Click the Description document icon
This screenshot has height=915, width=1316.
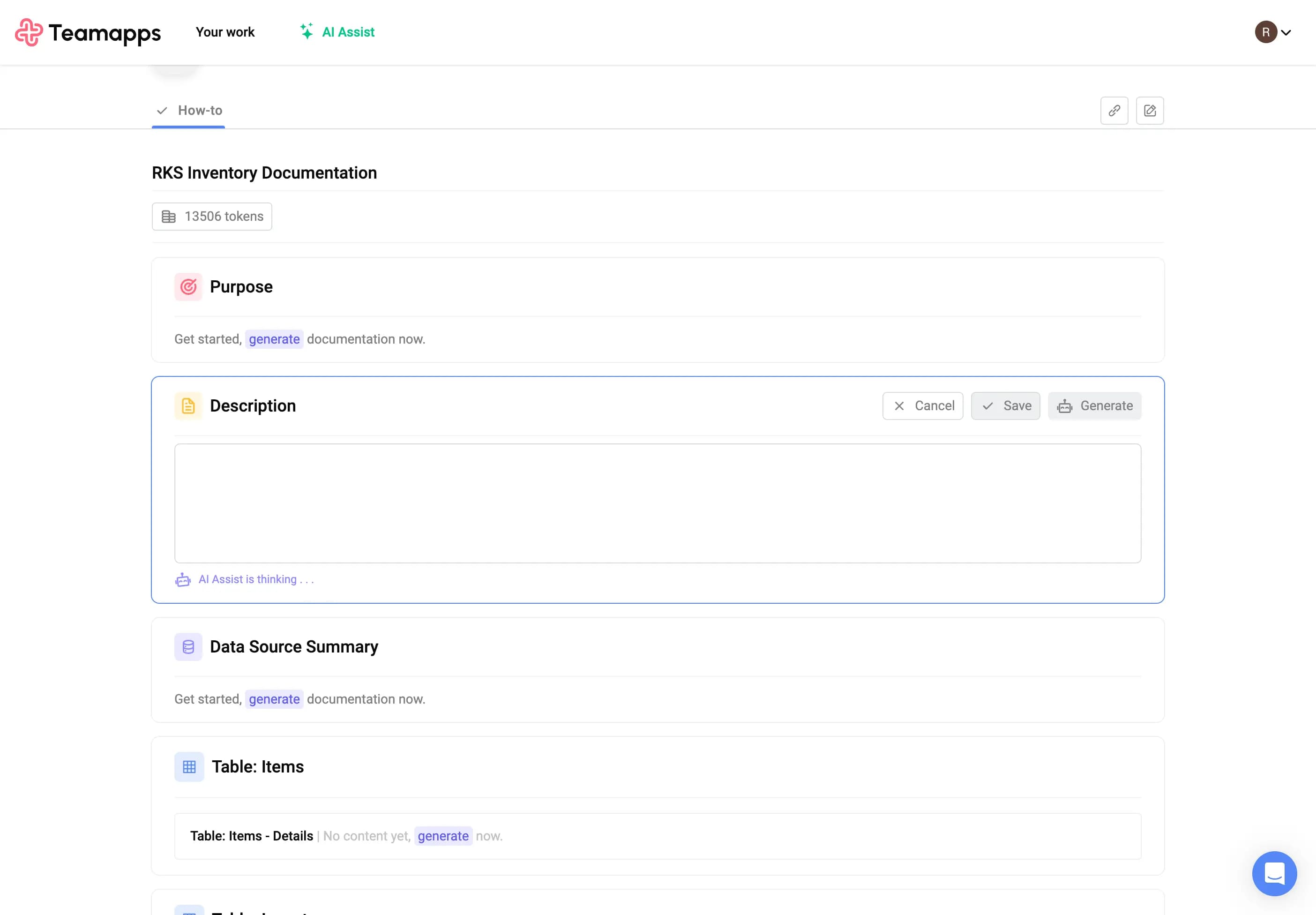coord(188,406)
